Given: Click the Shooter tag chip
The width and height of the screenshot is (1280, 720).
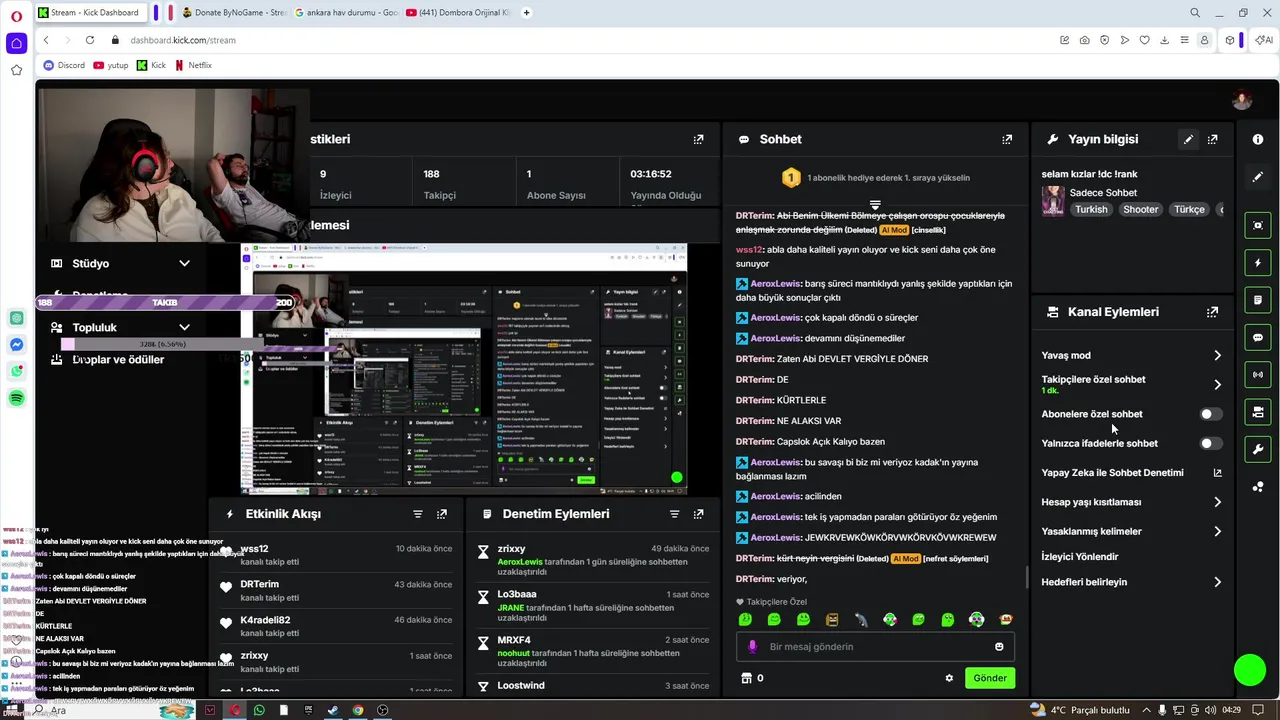Looking at the screenshot, I should pos(1140,210).
